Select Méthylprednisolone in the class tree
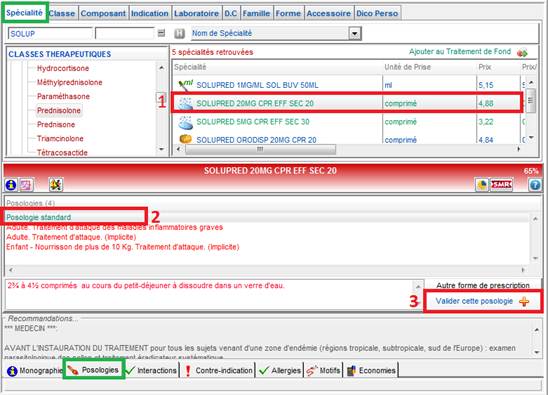 pyautogui.click(x=70, y=82)
